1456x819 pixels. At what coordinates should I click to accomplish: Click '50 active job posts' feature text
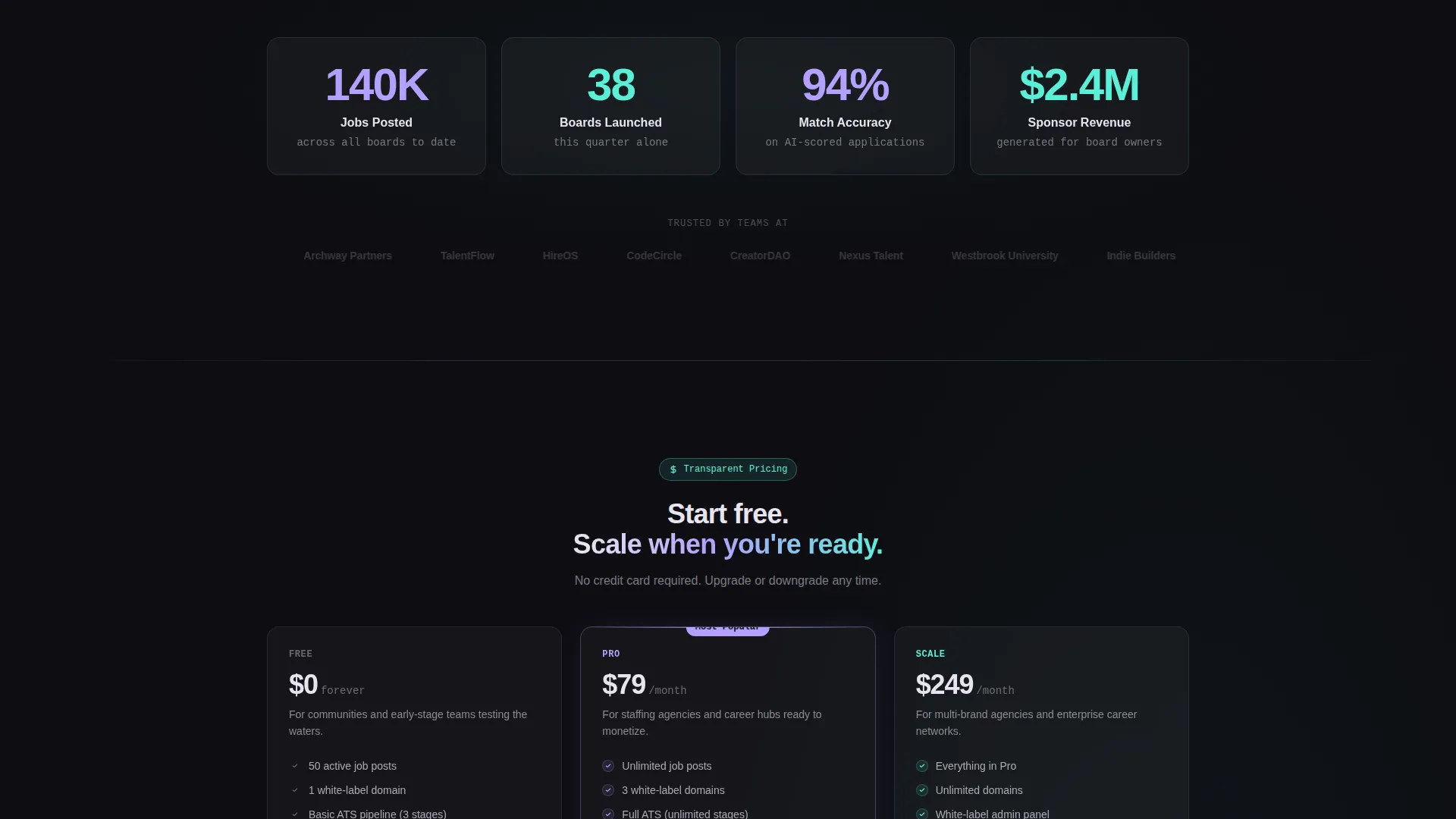point(353,766)
